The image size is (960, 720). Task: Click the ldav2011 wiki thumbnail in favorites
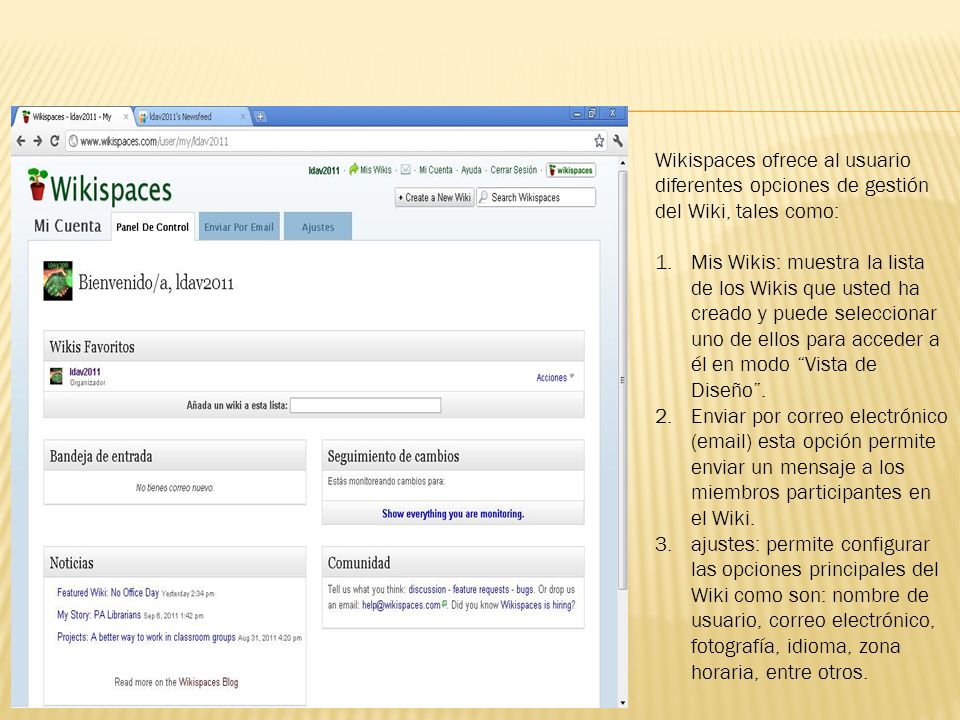56,376
